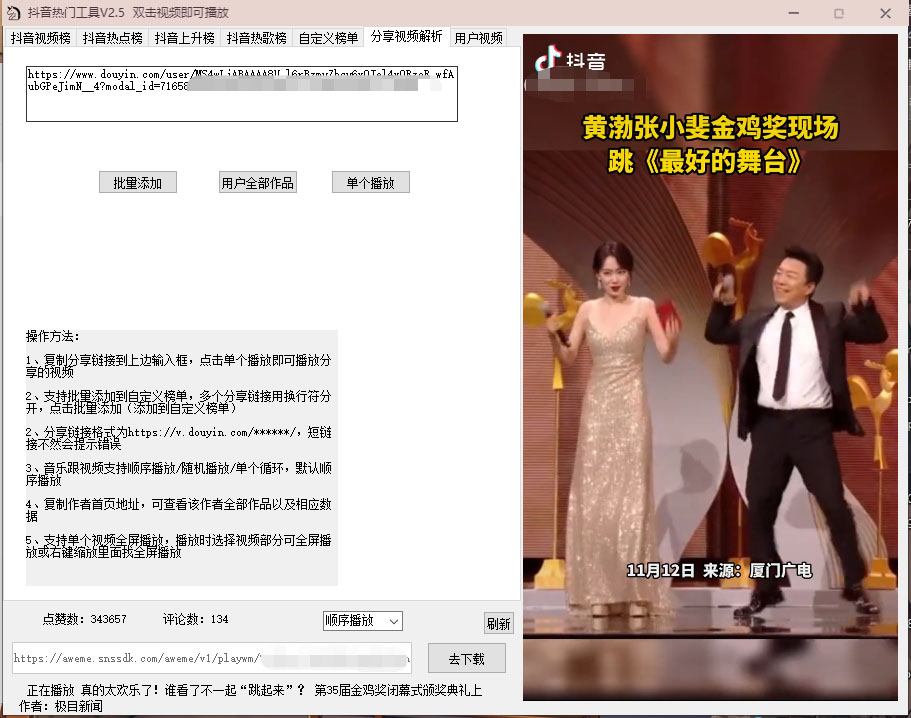911x718 pixels.
Task: Select the 分享视频解析 tab
Action: 404,37
